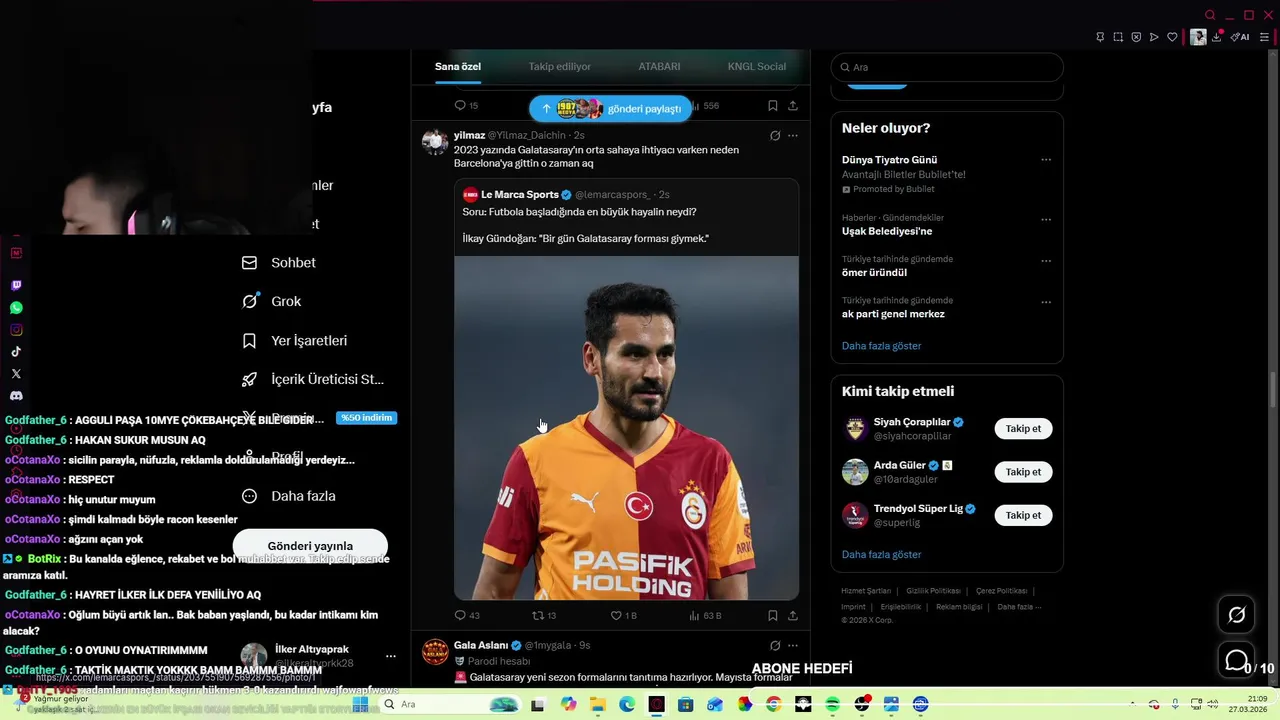This screenshot has height=720, width=1280.
Task: Click the pin icon in browser toolbar
Action: point(1100,37)
